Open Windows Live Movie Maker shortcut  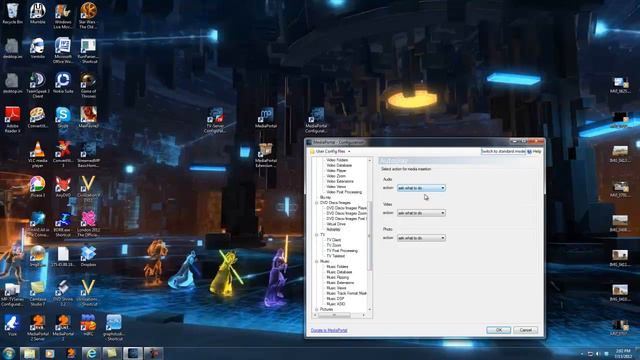(x=63, y=16)
